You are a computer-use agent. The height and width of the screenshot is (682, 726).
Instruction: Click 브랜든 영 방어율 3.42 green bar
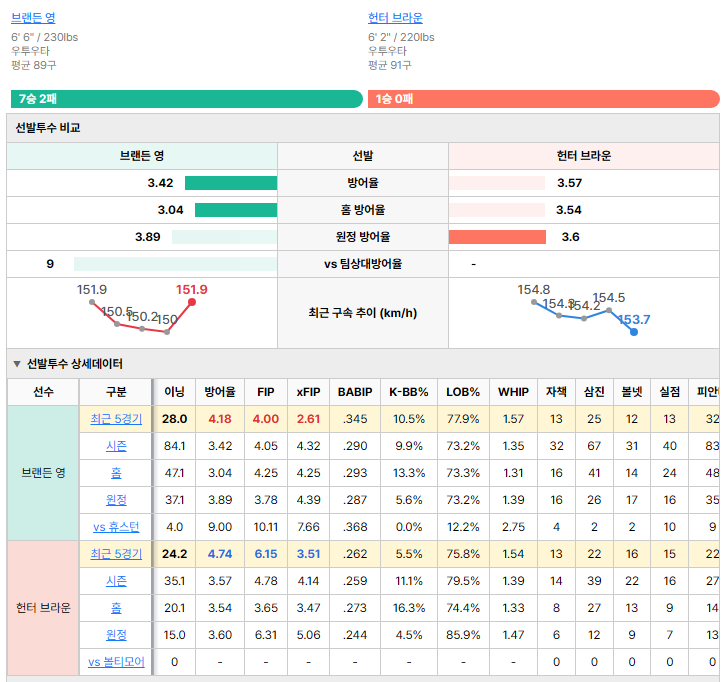point(231,183)
